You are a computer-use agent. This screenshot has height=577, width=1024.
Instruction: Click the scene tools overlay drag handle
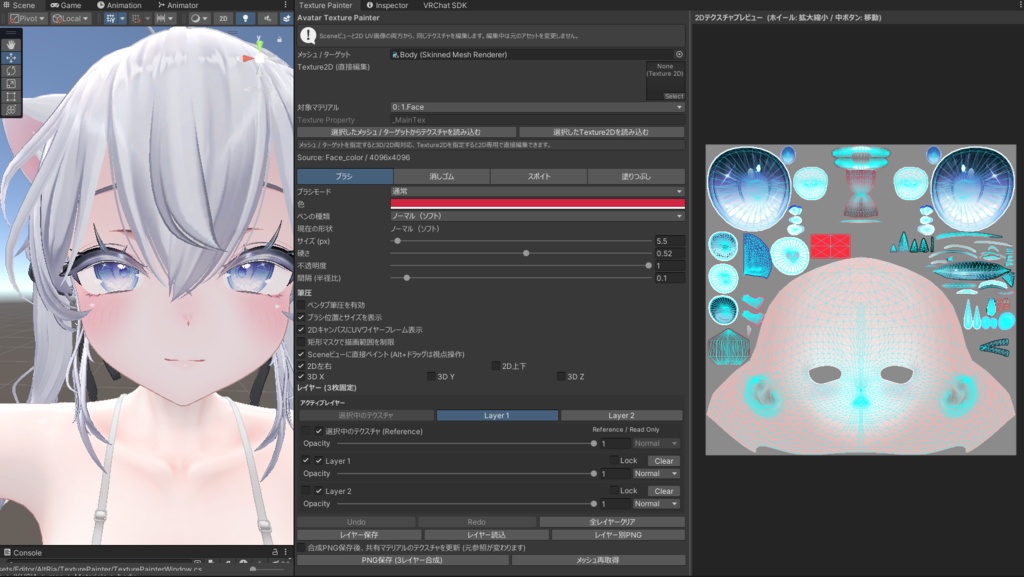[x=11, y=33]
